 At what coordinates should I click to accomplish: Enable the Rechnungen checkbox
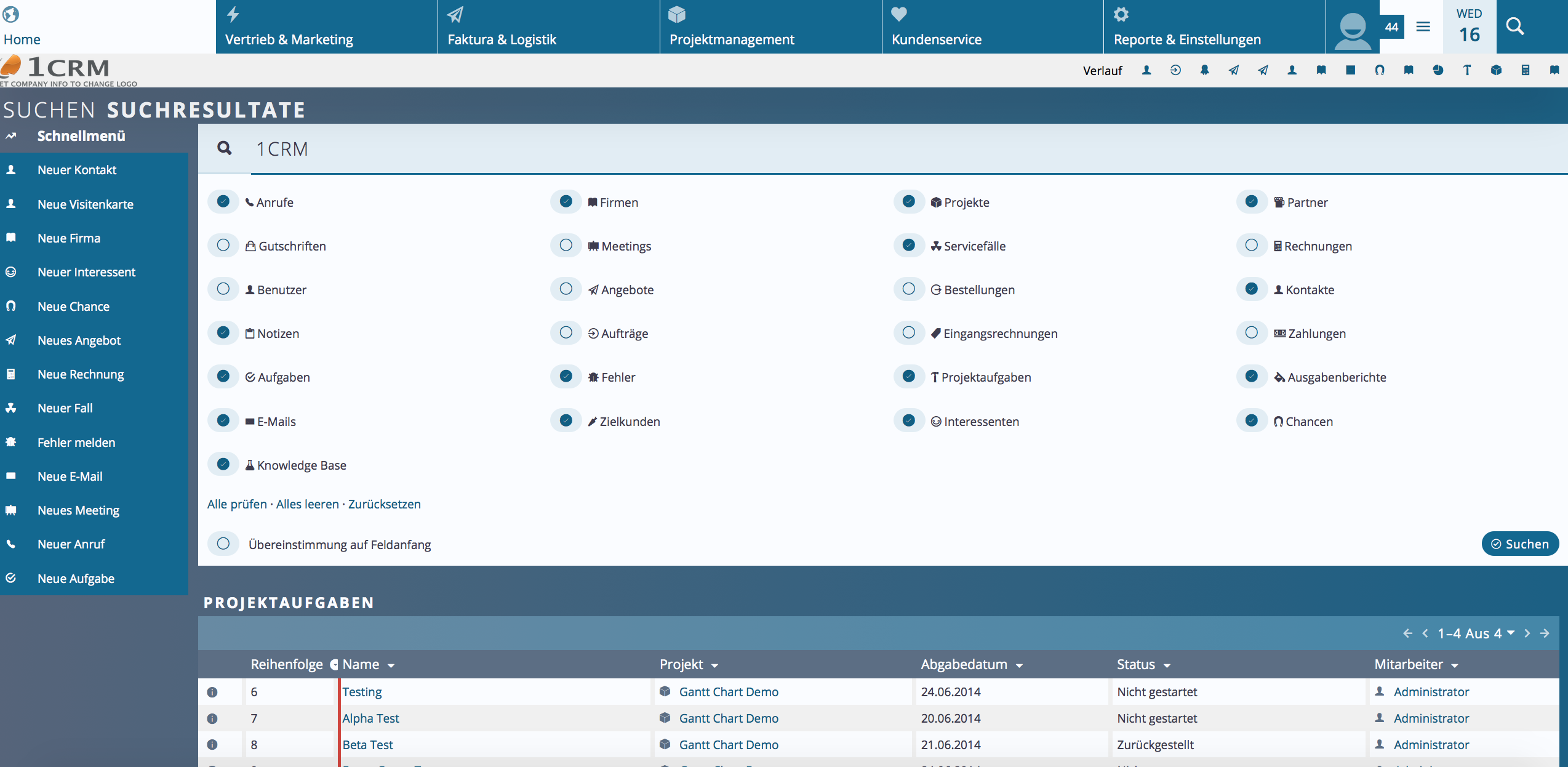click(x=1252, y=245)
